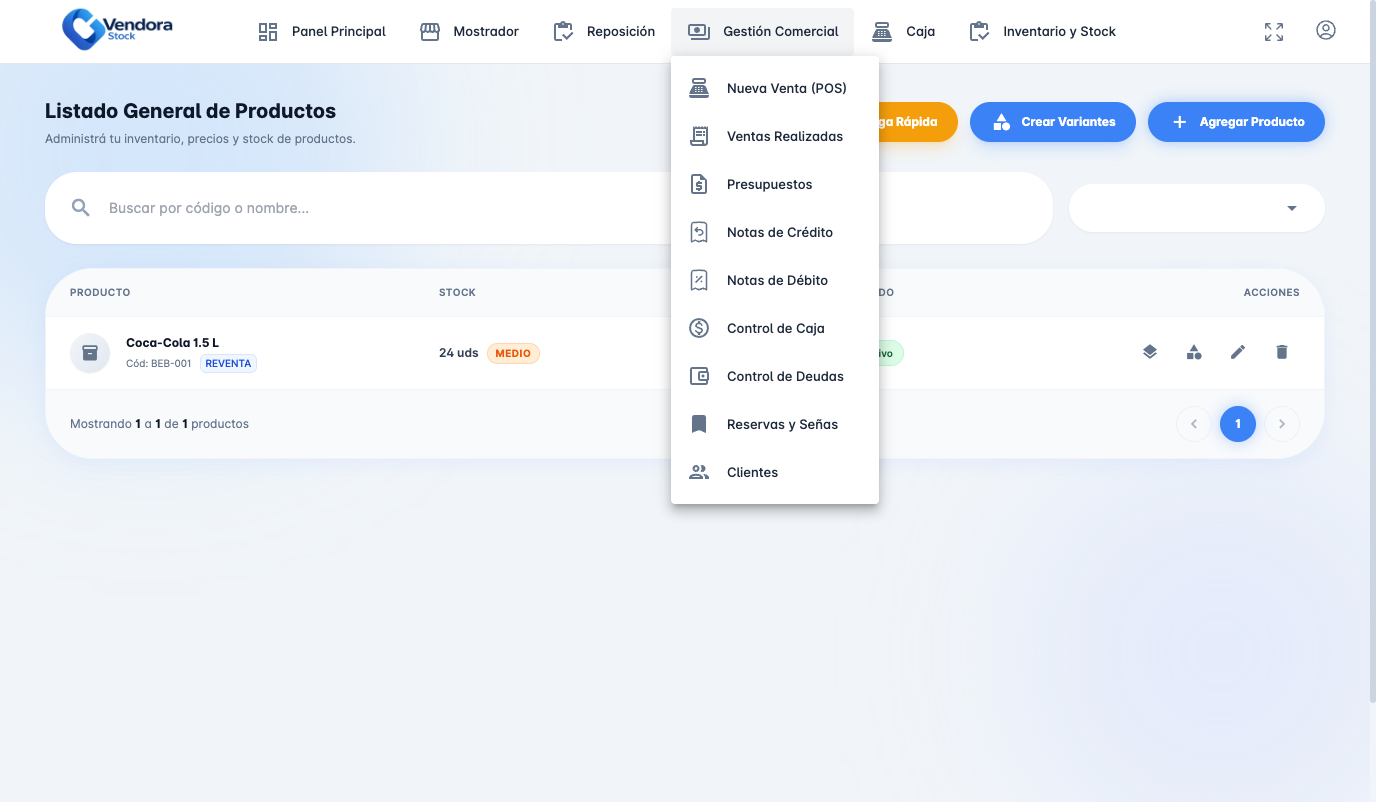1376x802 pixels.
Task: Click the stock layers icon for Coca-Cola
Action: (1150, 352)
